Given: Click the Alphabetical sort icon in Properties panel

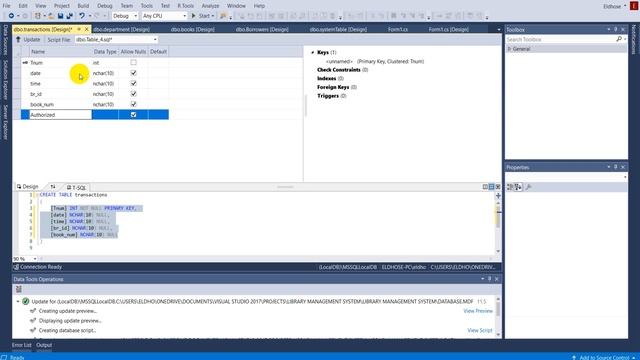Looking at the screenshot, I should pyautogui.click(x=518, y=187).
